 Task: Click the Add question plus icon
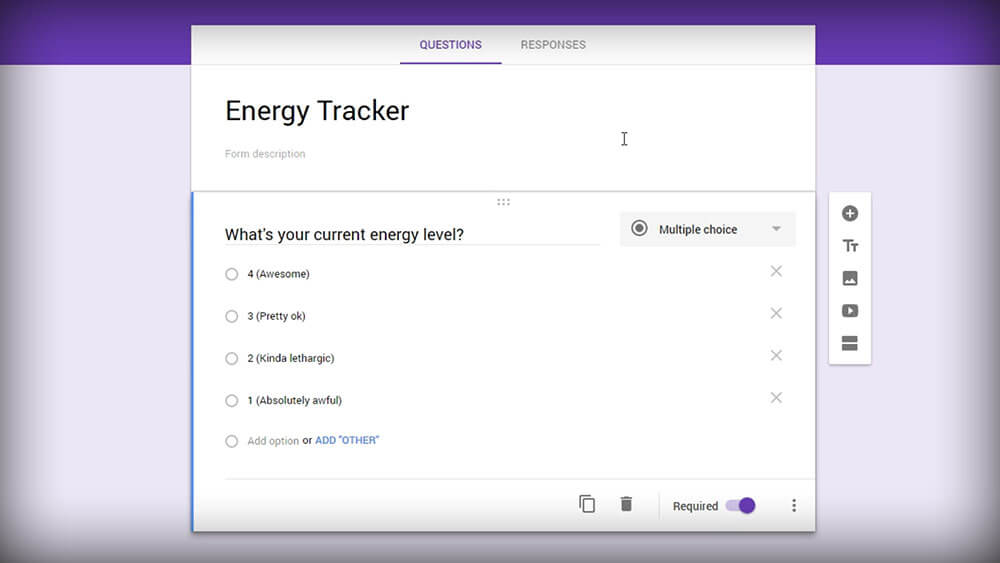(850, 213)
